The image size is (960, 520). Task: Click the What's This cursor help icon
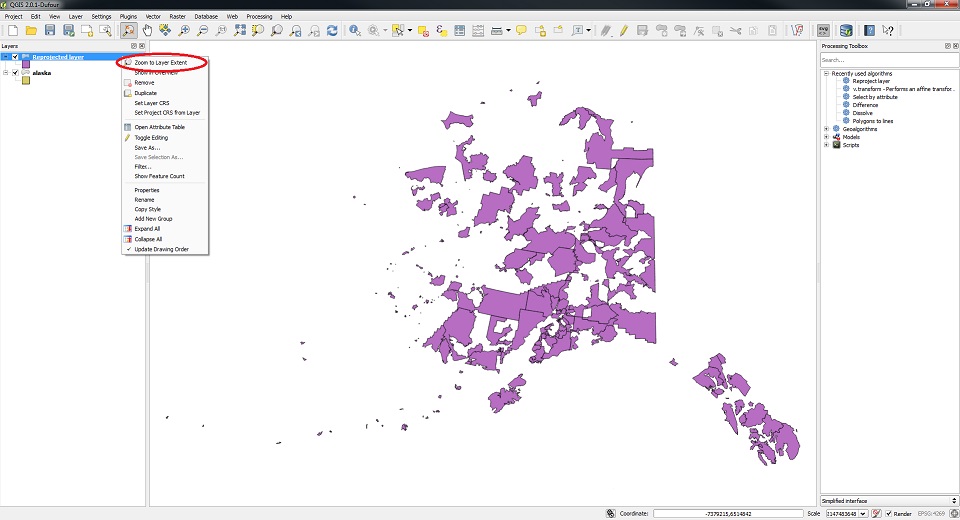(x=888, y=30)
